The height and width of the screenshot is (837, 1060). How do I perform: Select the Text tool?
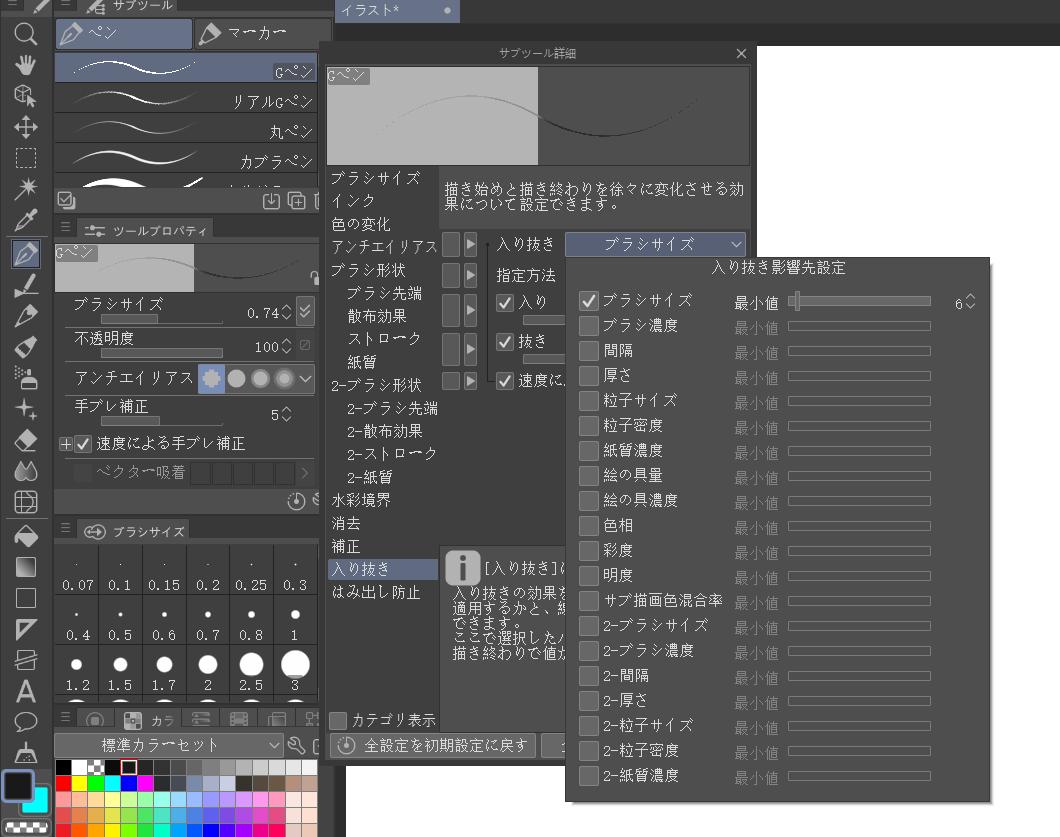click(x=26, y=692)
